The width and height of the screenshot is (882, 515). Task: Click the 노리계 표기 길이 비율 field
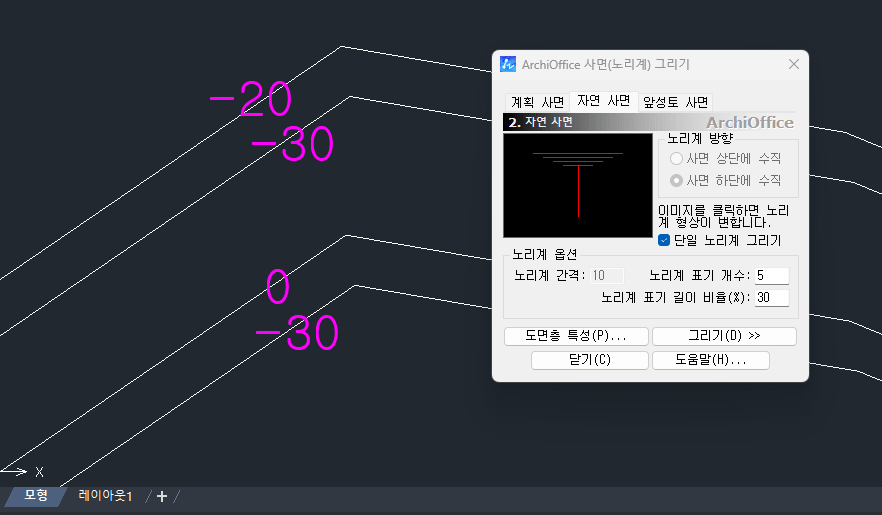pyautogui.click(x=772, y=297)
